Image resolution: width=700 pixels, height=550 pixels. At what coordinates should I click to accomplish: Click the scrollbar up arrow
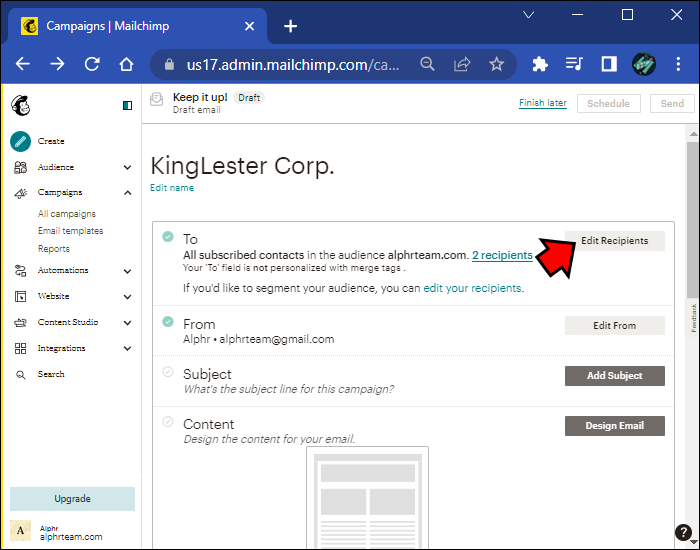click(x=693, y=133)
